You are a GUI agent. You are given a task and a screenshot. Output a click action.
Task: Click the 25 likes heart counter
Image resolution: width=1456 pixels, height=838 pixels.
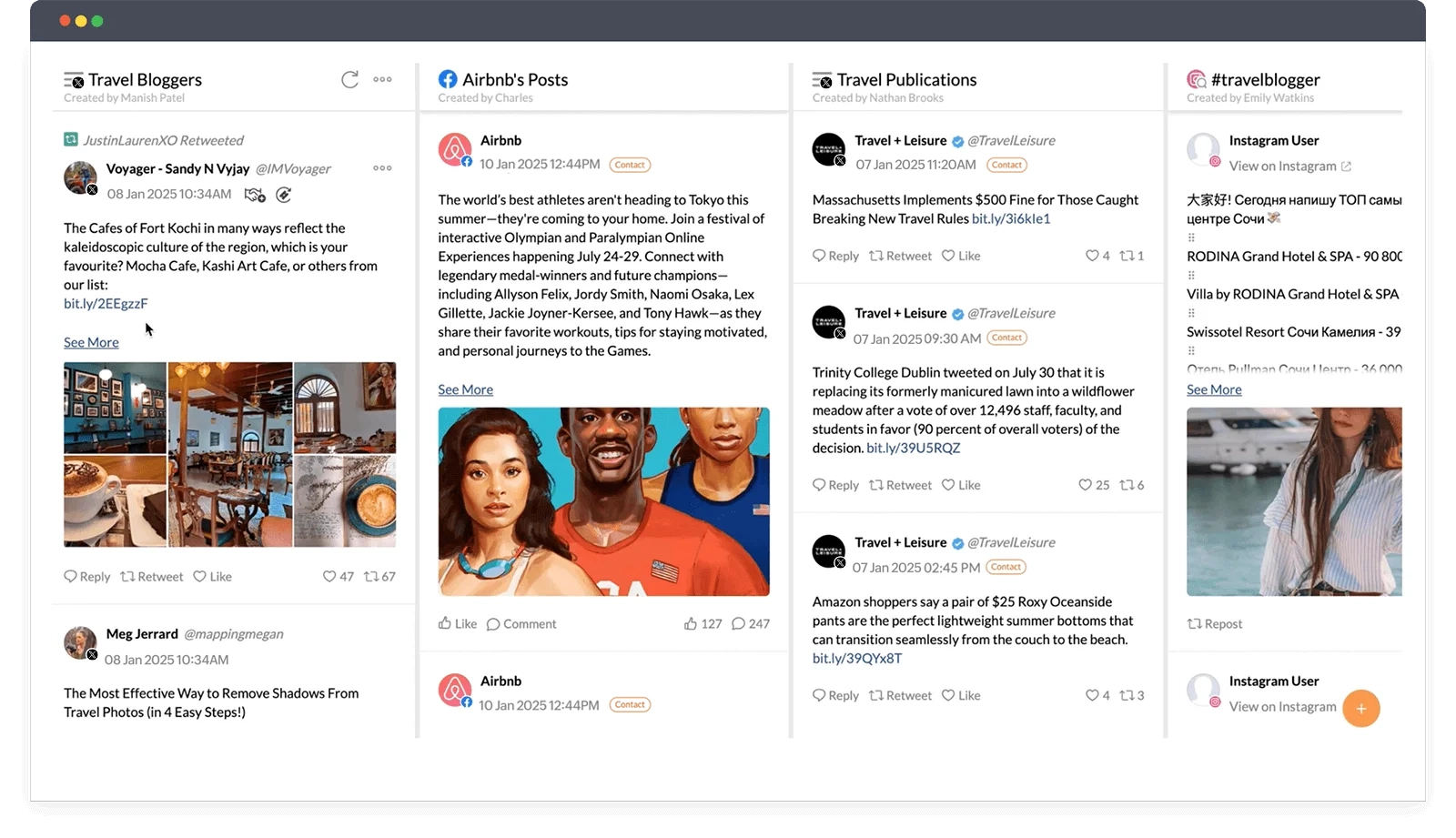pos(1094,486)
